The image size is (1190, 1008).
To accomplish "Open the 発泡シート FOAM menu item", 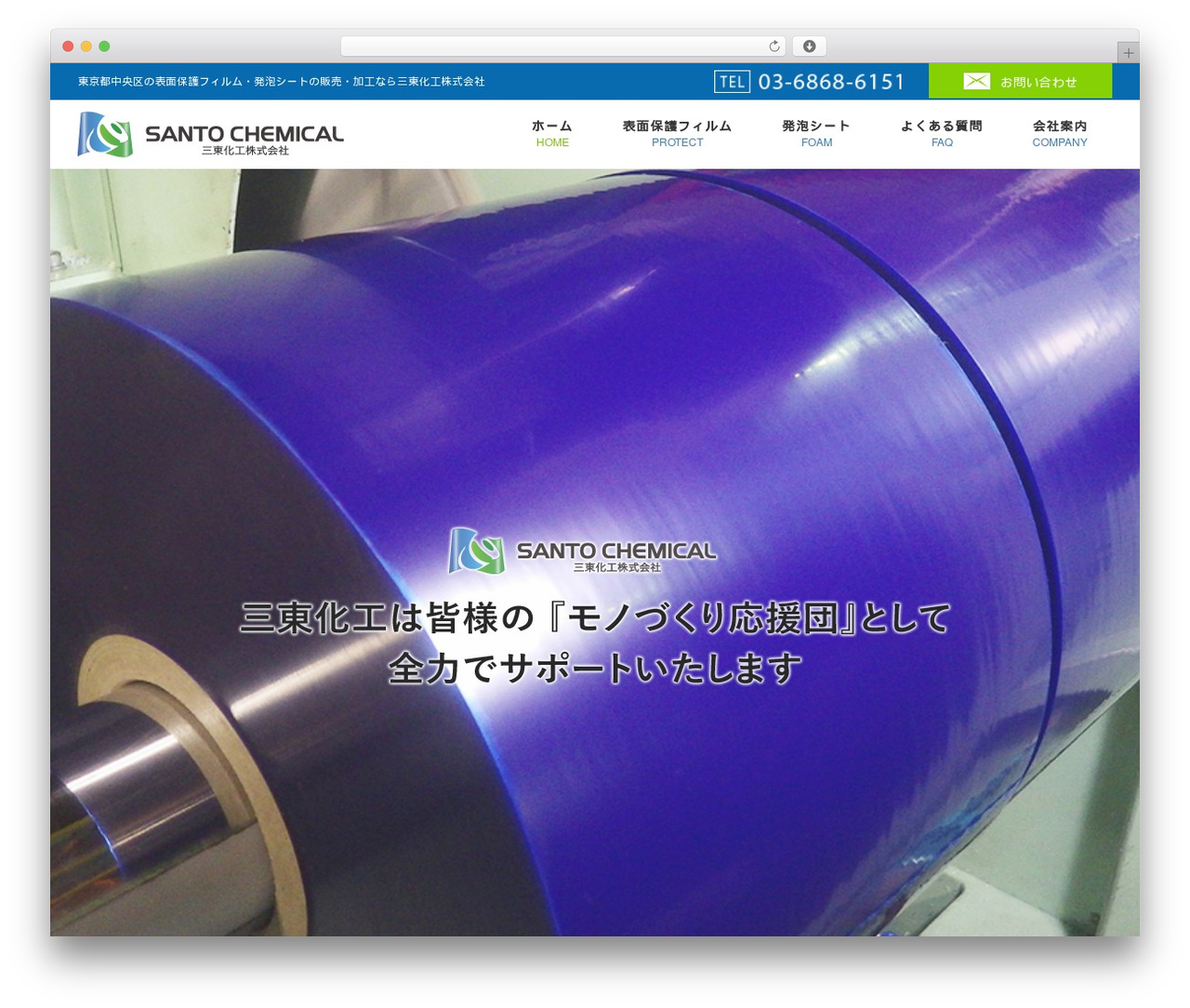I will point(816,133).
